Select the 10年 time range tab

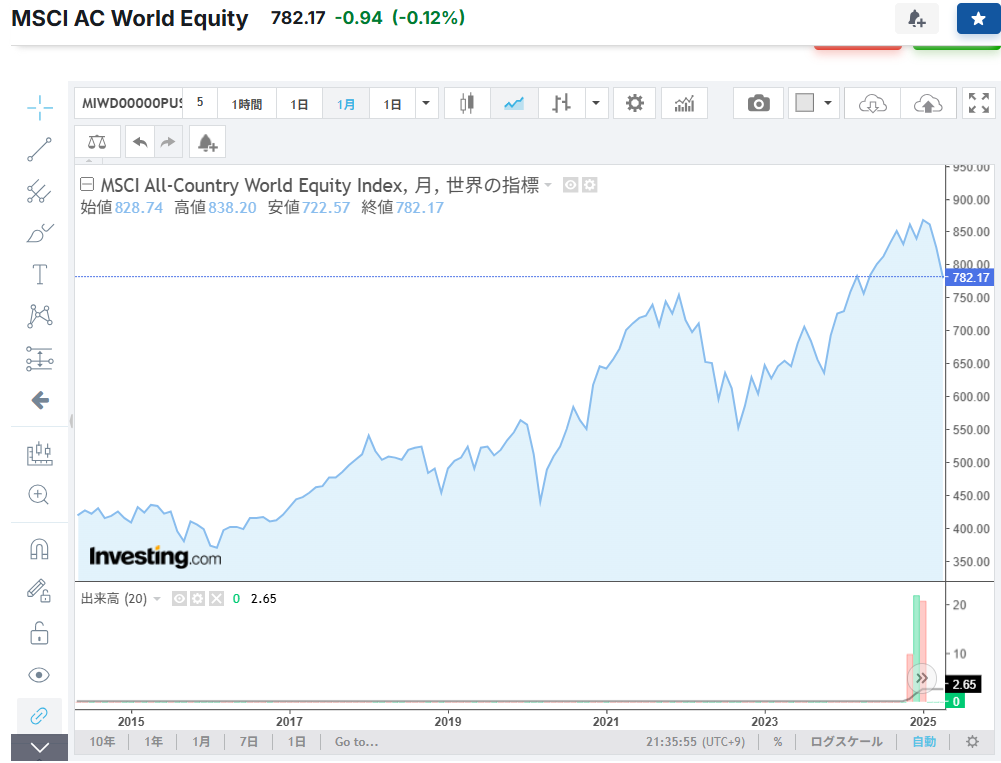(102, 742)
